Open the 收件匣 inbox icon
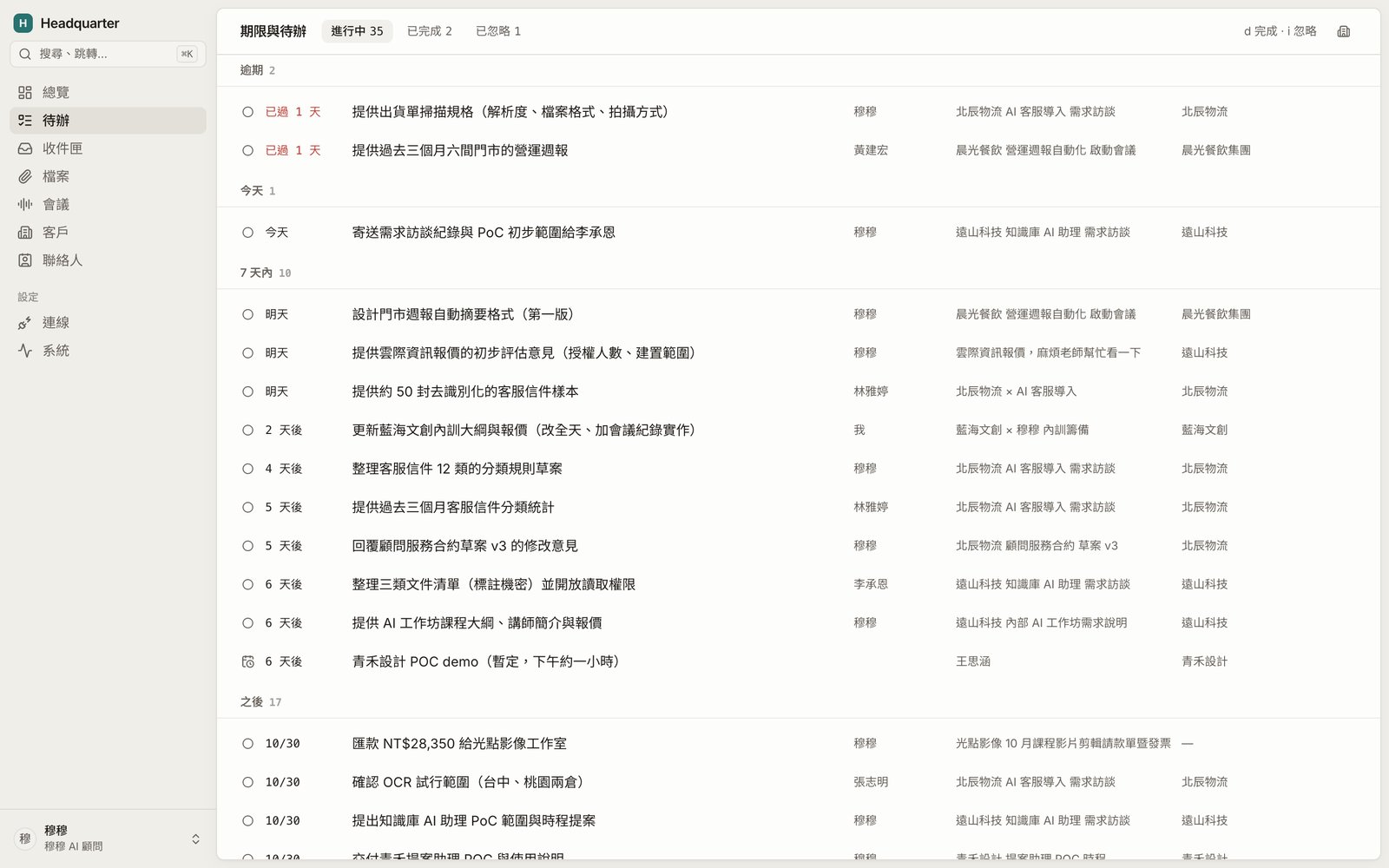 coord(25,148)
